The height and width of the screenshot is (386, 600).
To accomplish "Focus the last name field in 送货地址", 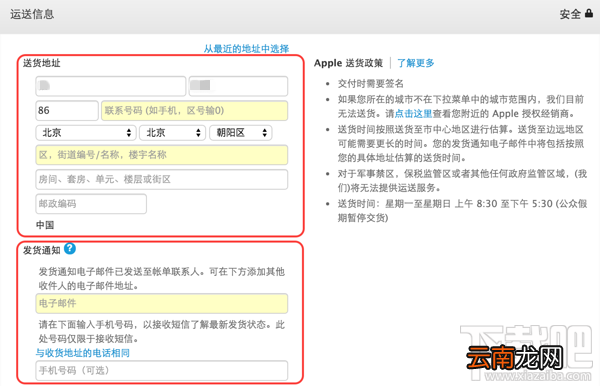I will click(x=111, y=86).
